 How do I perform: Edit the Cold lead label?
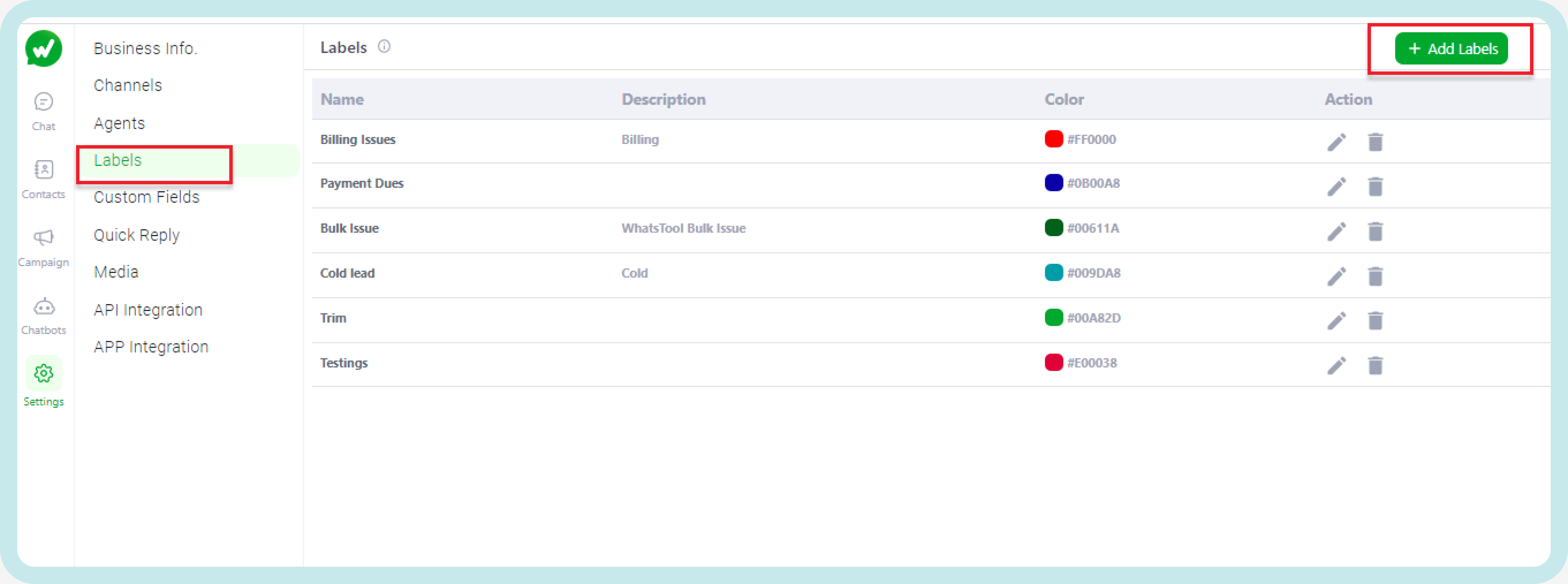tap(1336, 276)
